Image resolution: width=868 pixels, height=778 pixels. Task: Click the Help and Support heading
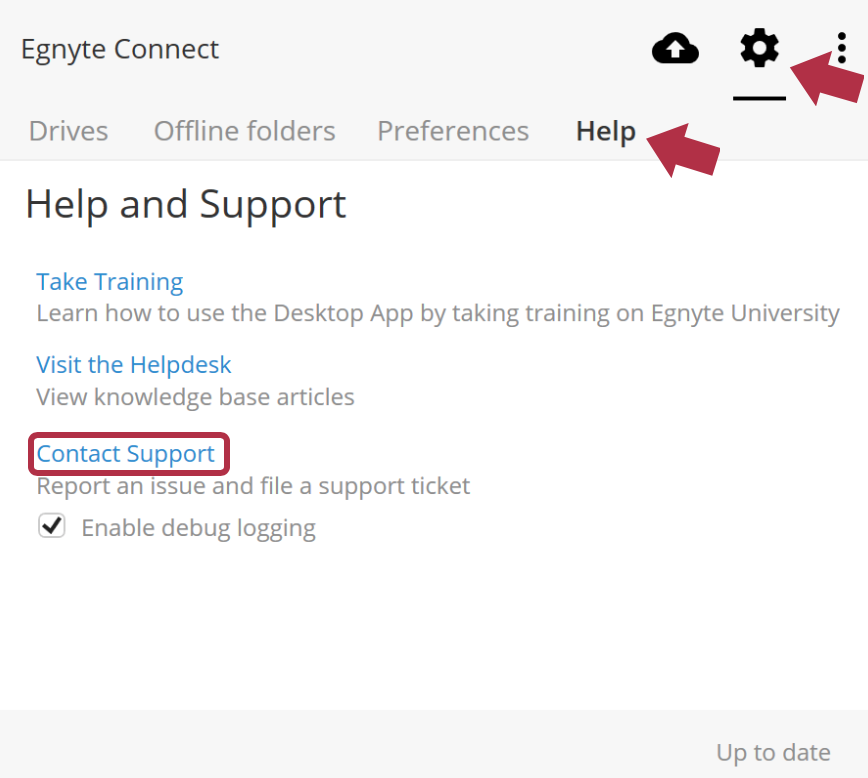pyautogui.click(x=186, y=205)
